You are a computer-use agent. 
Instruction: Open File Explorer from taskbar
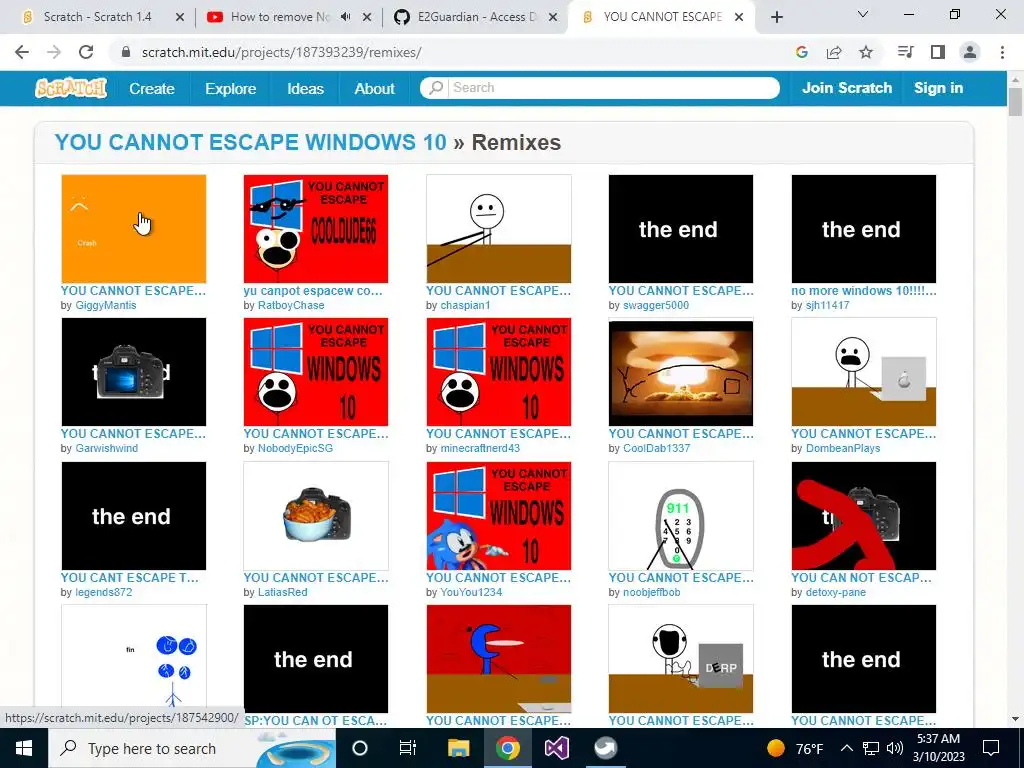pyautogui.click(x=458, y=748)
